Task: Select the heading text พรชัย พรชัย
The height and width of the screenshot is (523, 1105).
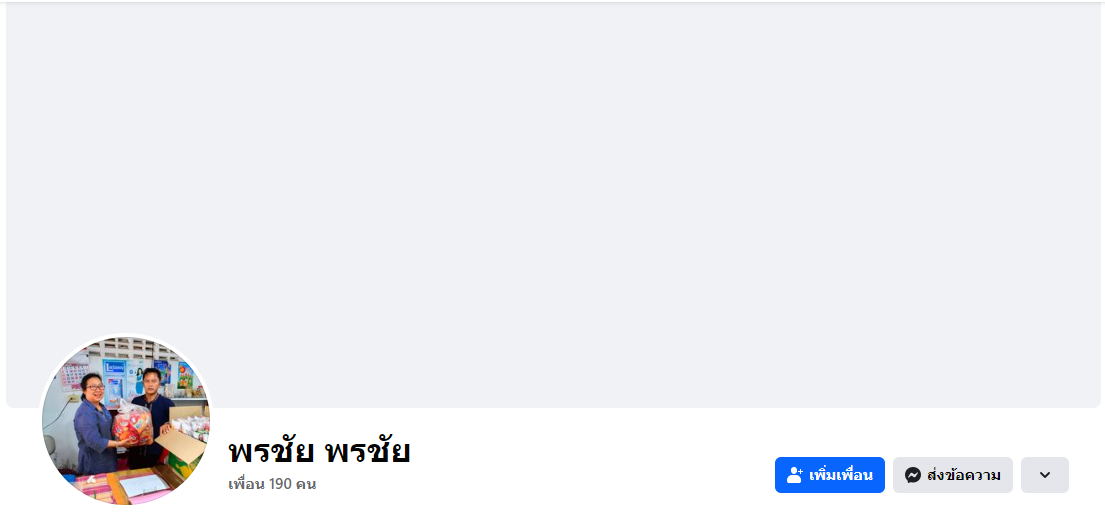Action: click(x=319, y=451)
